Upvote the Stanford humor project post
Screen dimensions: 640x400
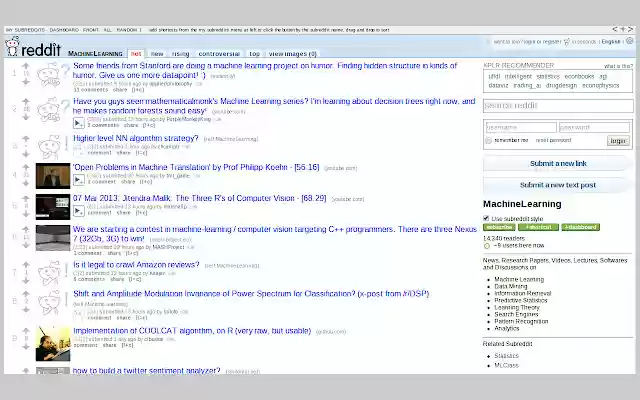[26, 65]
